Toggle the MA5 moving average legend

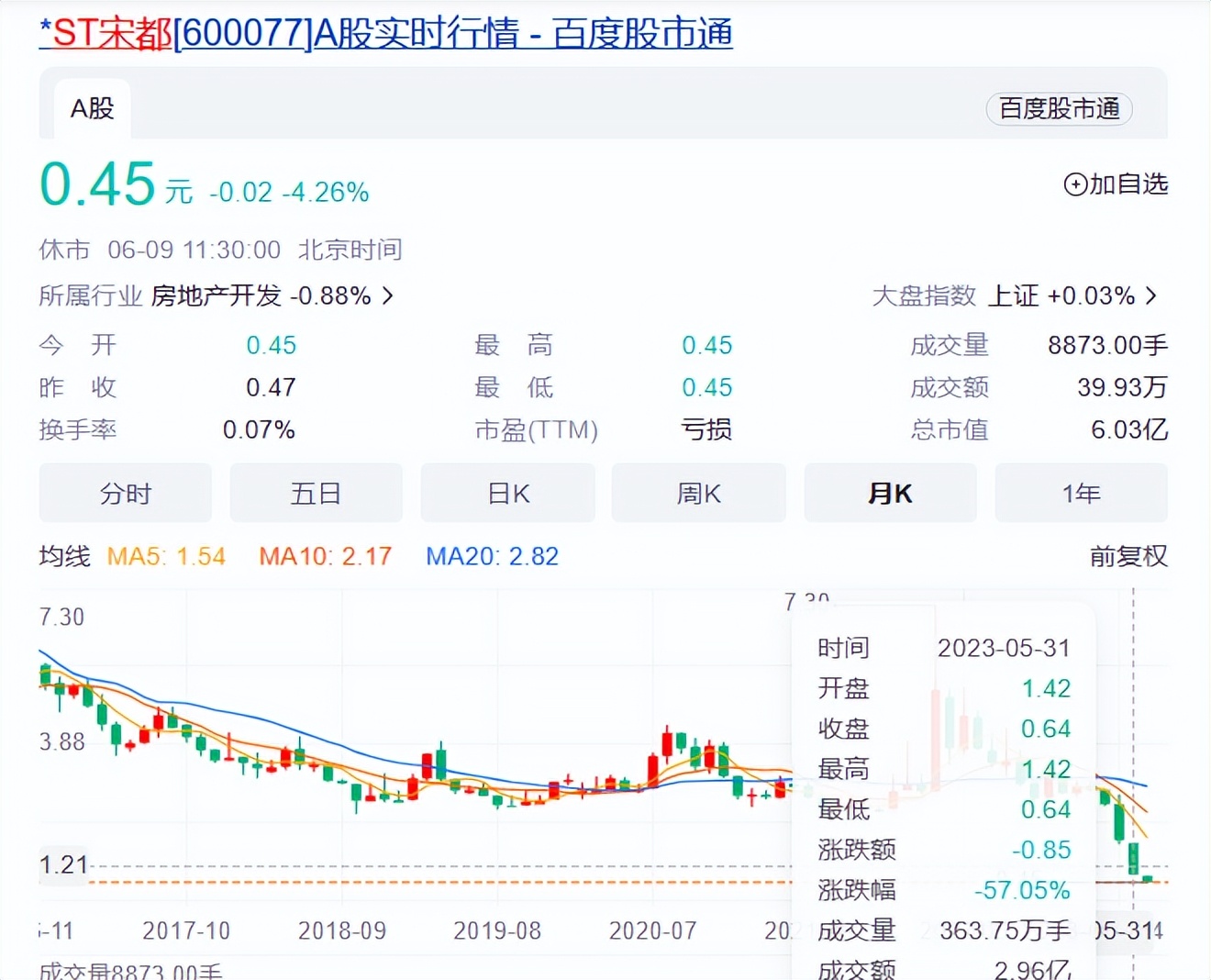coord(166,556)
